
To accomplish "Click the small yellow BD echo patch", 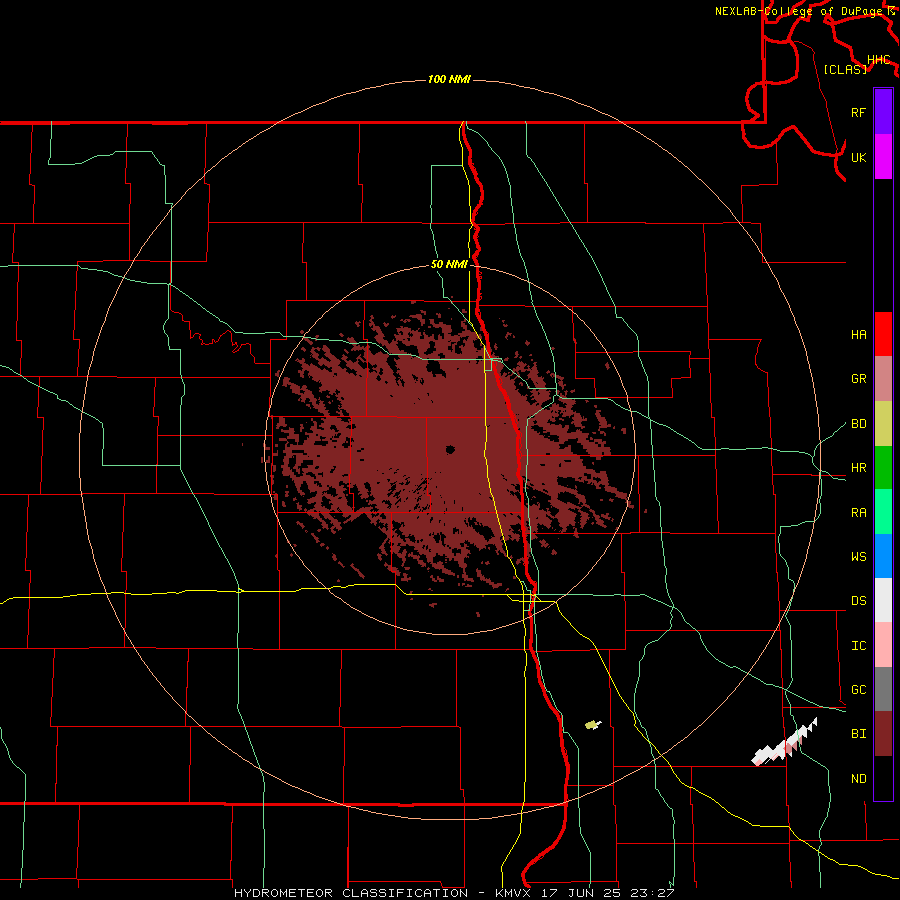I will coord(593,725).
